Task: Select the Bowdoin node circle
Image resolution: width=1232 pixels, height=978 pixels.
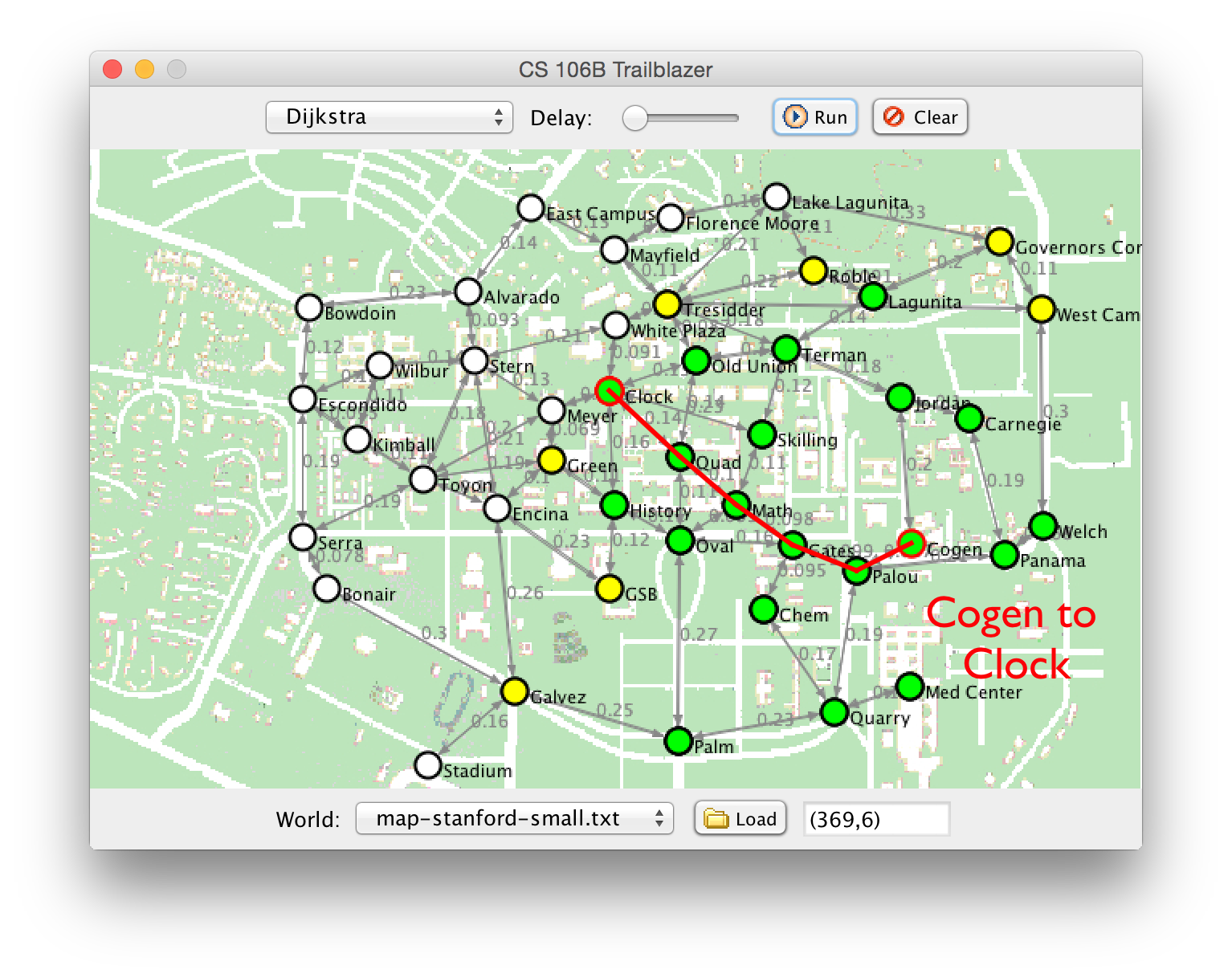Action: 309,308
